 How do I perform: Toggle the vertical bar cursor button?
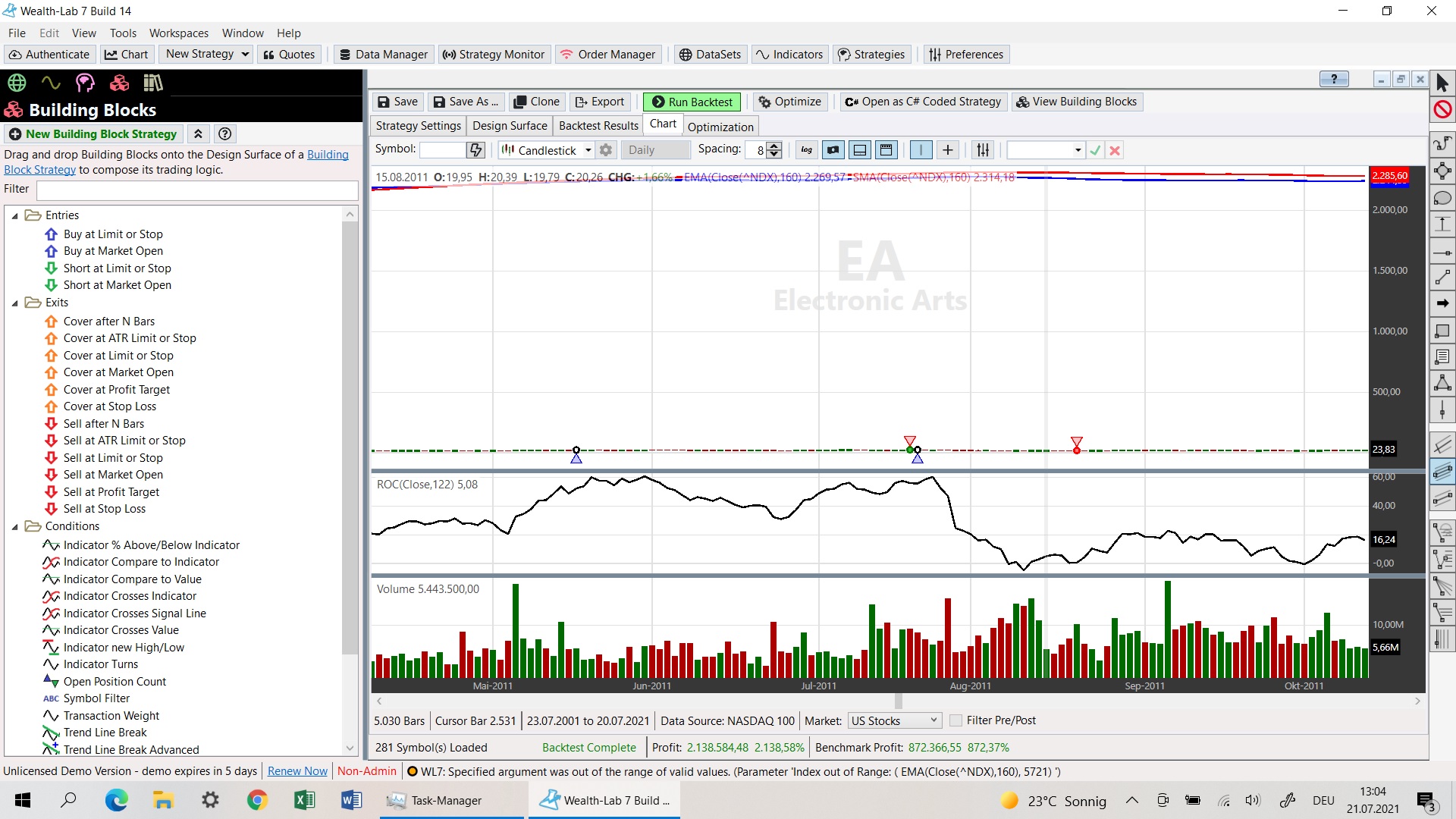click(921, 150)
